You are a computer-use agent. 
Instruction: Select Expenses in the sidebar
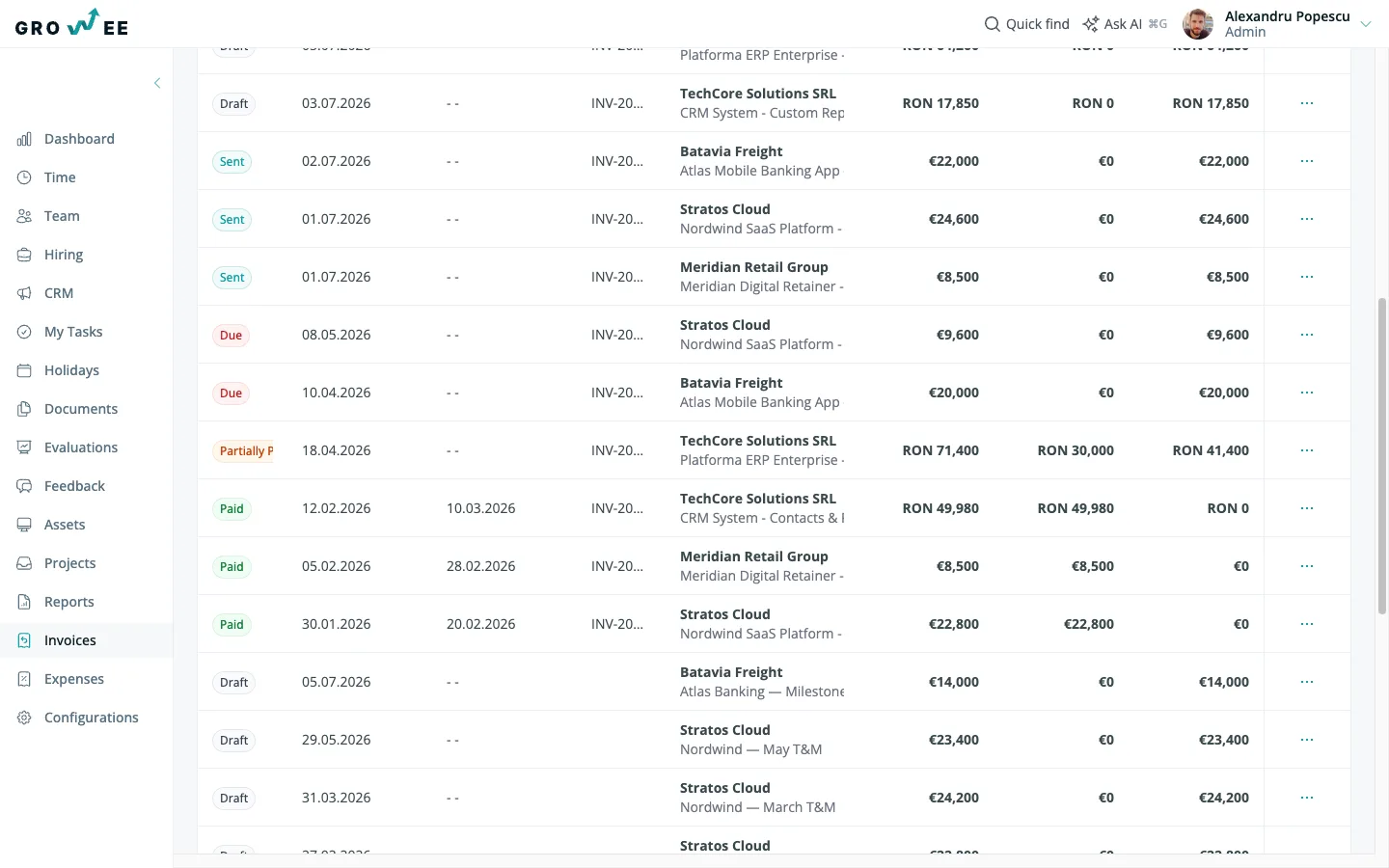(87, 679)
